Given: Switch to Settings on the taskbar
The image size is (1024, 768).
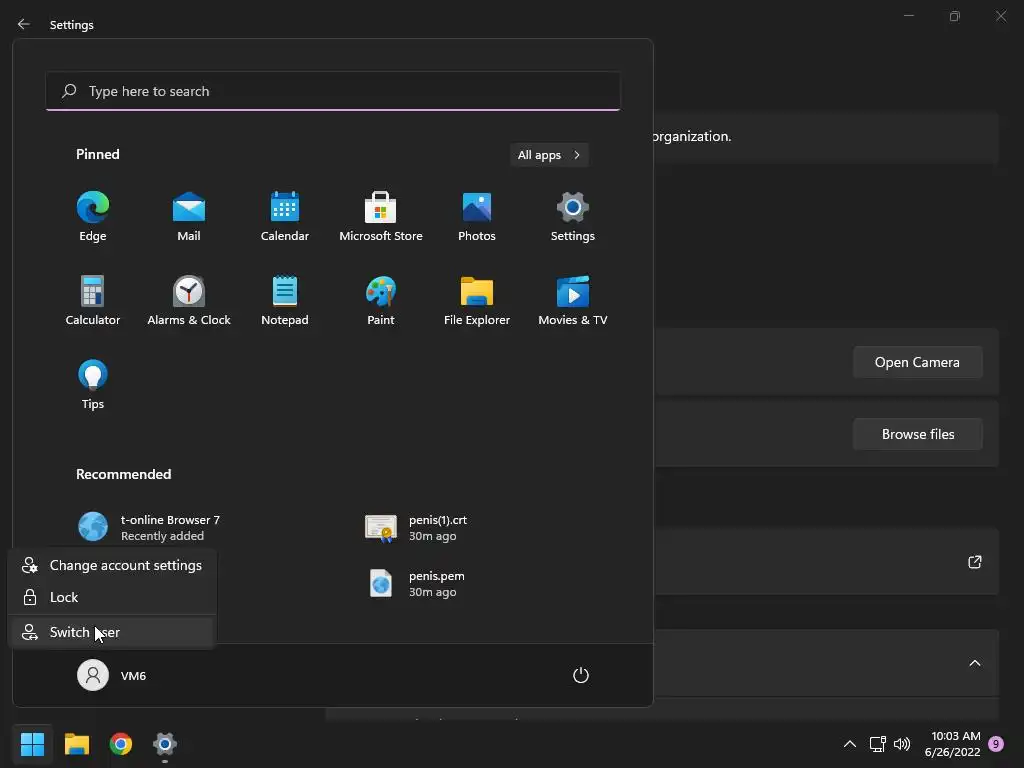Looking at the screenshot, I should tap(165, 744).
